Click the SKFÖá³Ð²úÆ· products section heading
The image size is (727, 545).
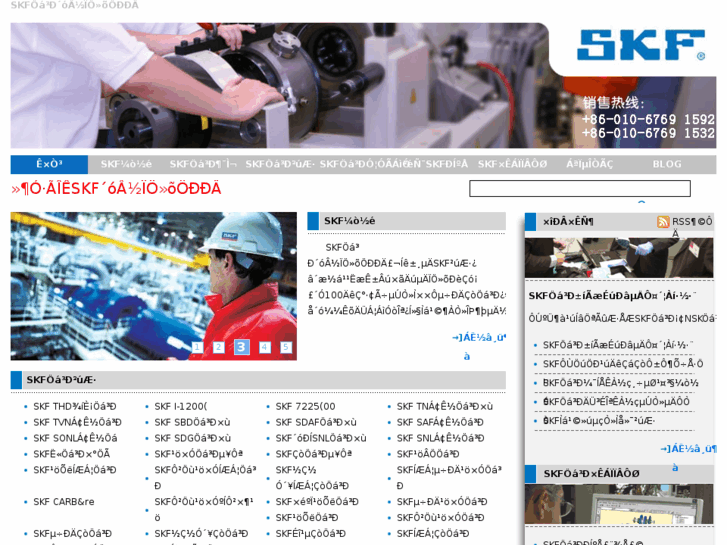[61, 380]
